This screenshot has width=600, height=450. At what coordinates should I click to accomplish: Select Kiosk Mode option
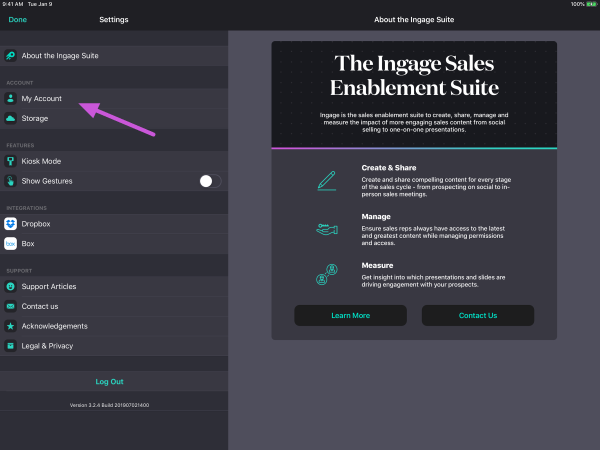pos(114,161)
